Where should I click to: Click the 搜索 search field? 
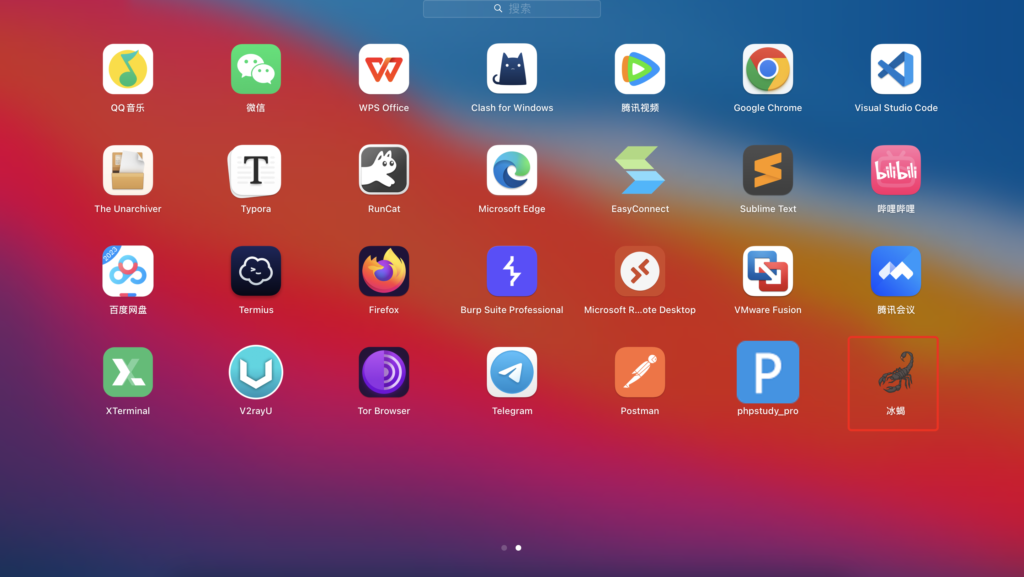[512, 8]
